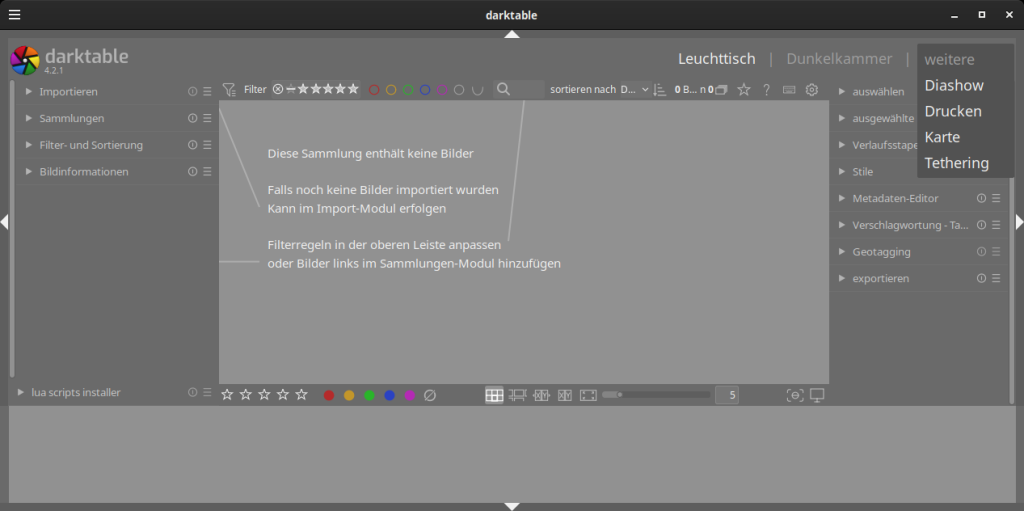Open the filter presets funnel icon
Screen dimensions: 1024x511
pyautogui.click(x=229, y=90)
